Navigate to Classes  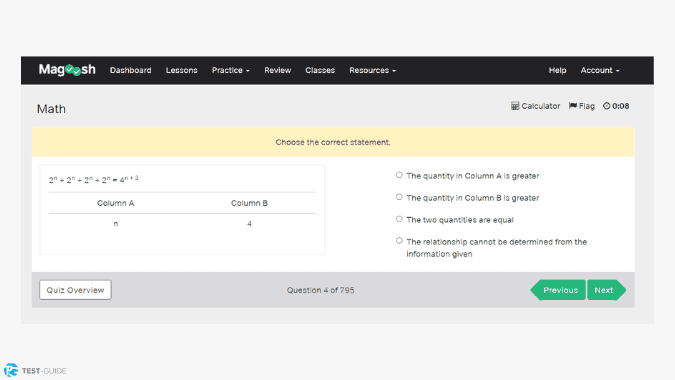pos(320,70)
